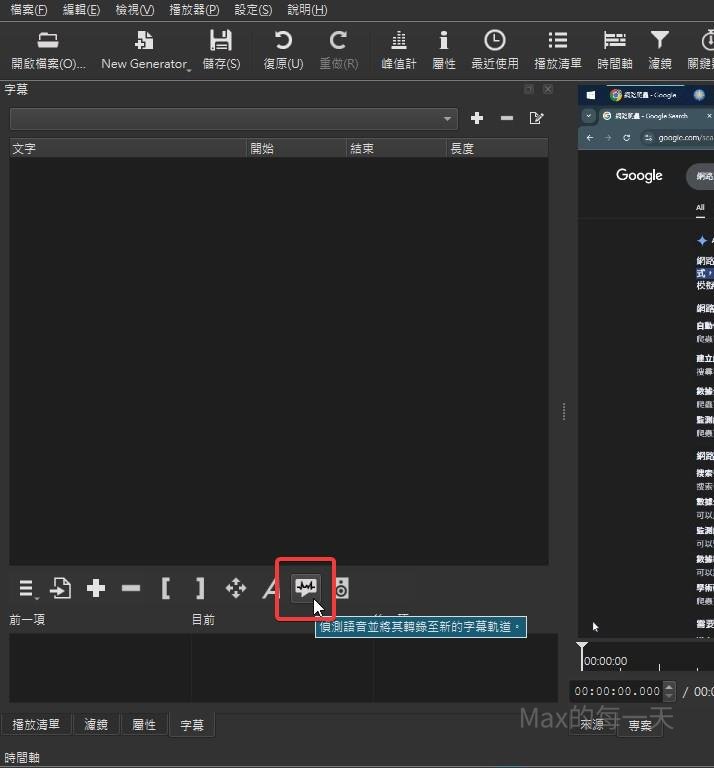Open the subtitle panel hamburger menu
Image resolution: width=714 pixels, height=768 pixels.
point(27,589)
